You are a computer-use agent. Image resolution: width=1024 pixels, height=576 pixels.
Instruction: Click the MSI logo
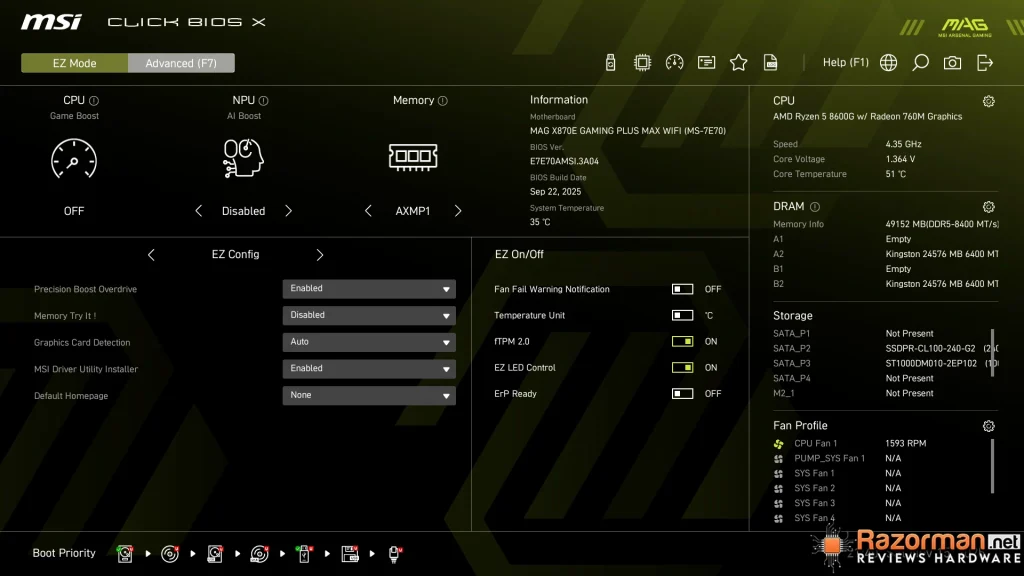(x=52, y=22)
